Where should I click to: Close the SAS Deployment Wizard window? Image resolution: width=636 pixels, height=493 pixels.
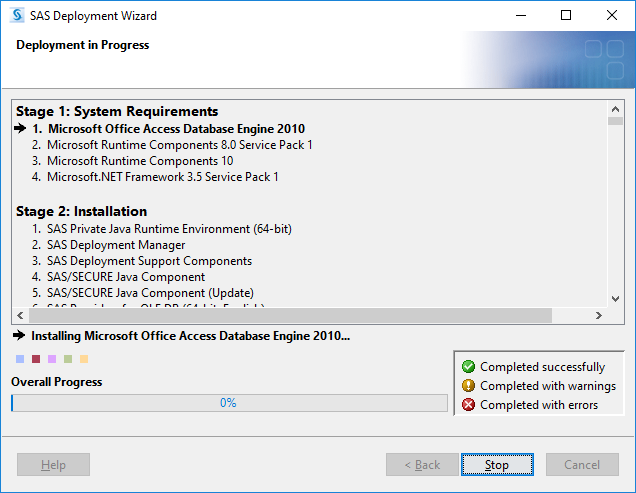[612, 15]
